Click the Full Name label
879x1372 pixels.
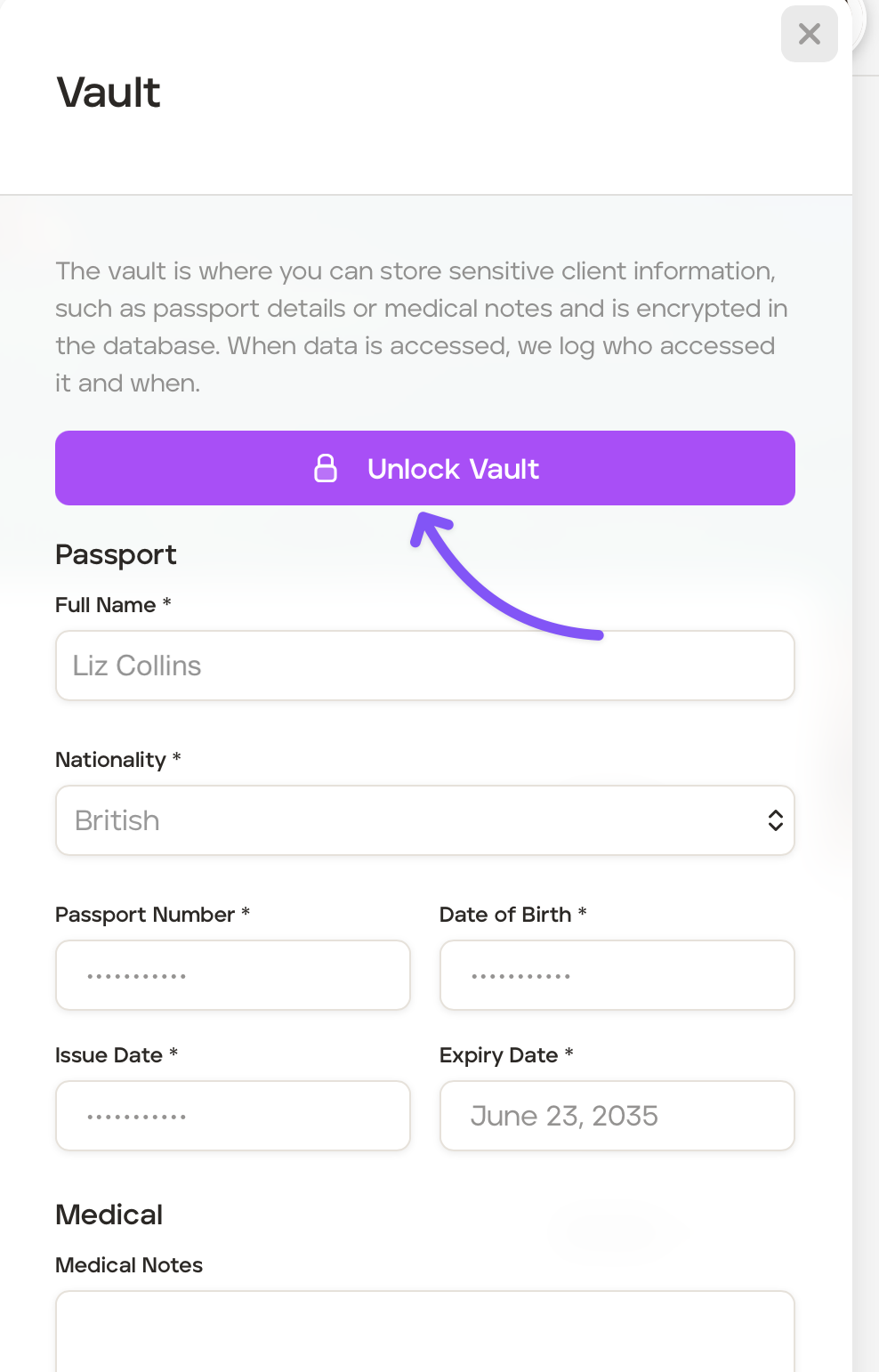(105, 605)
